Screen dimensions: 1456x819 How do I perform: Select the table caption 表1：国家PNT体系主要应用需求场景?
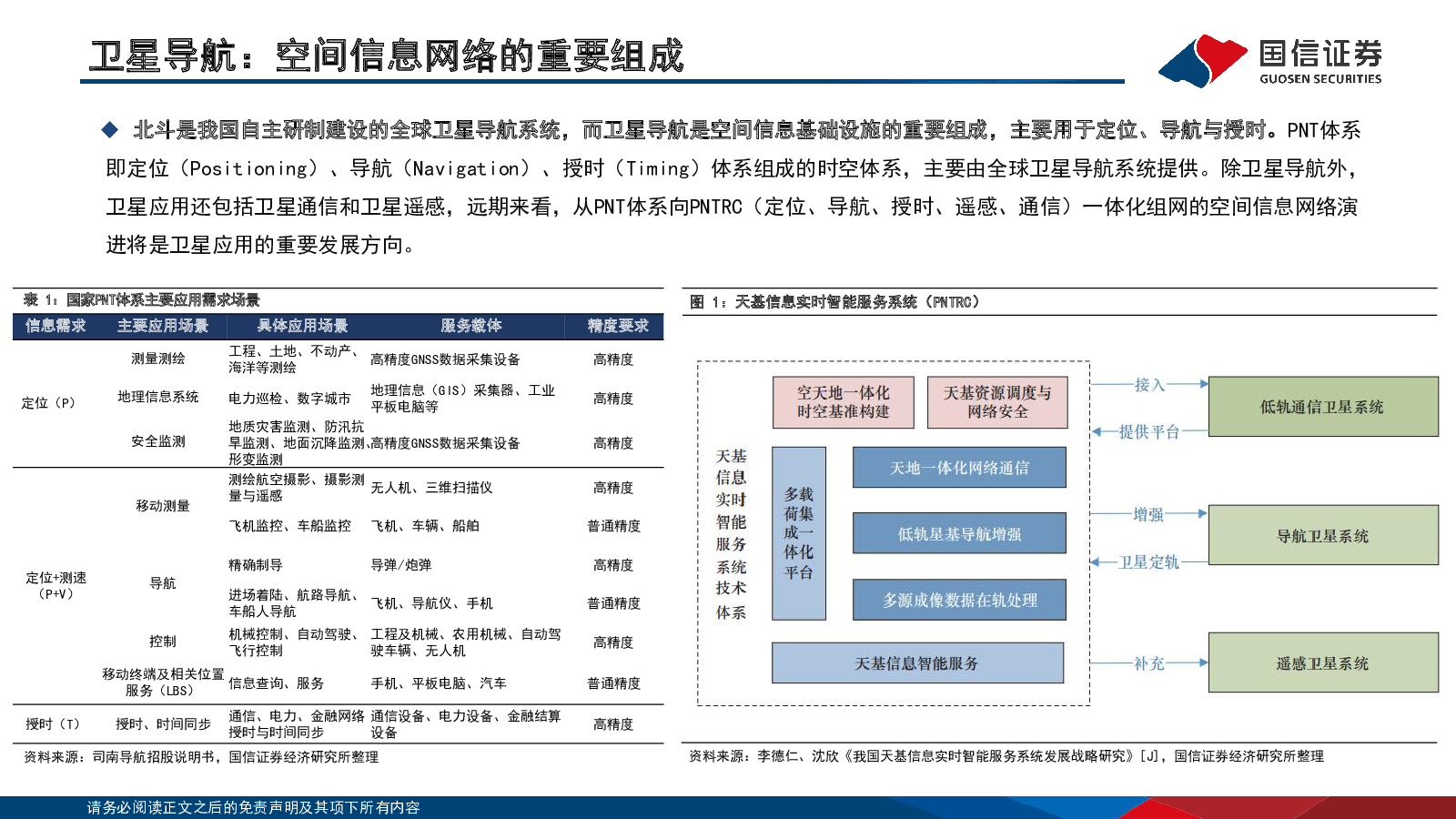(142, 300)
